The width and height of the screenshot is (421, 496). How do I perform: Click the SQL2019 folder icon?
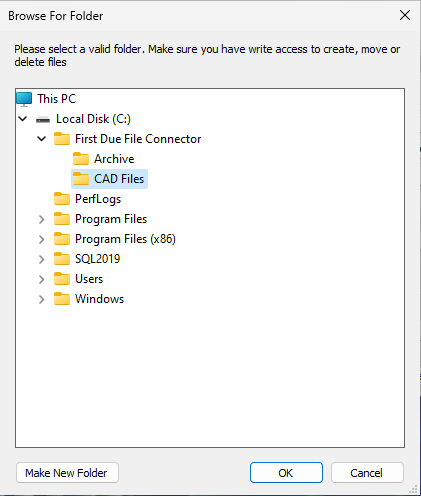[x=62, y=259]
